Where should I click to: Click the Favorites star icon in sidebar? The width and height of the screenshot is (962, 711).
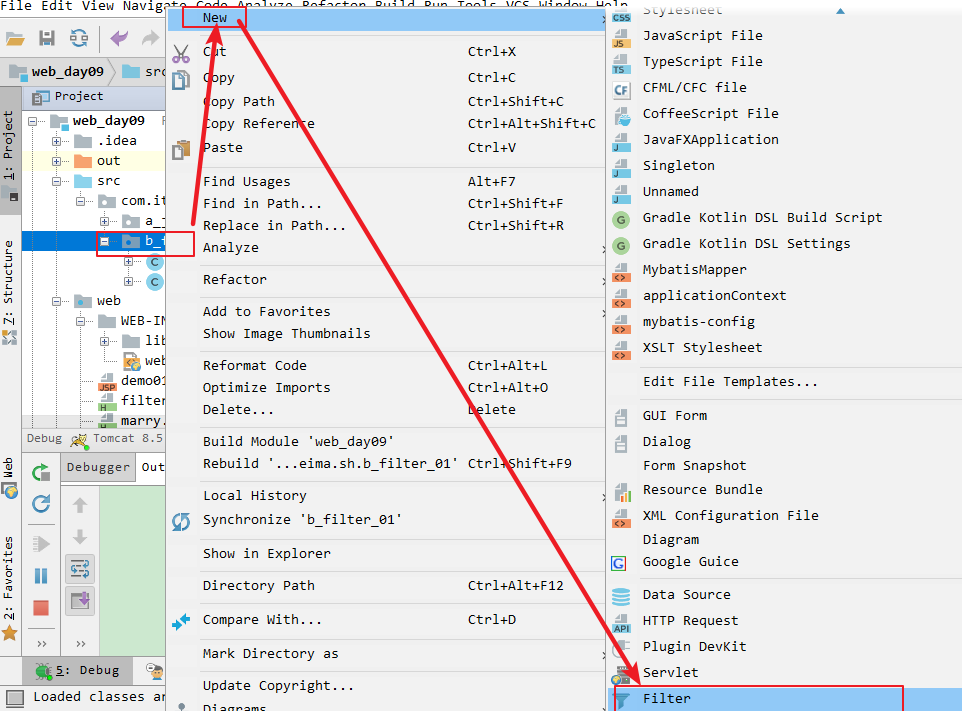click(9, 632)
